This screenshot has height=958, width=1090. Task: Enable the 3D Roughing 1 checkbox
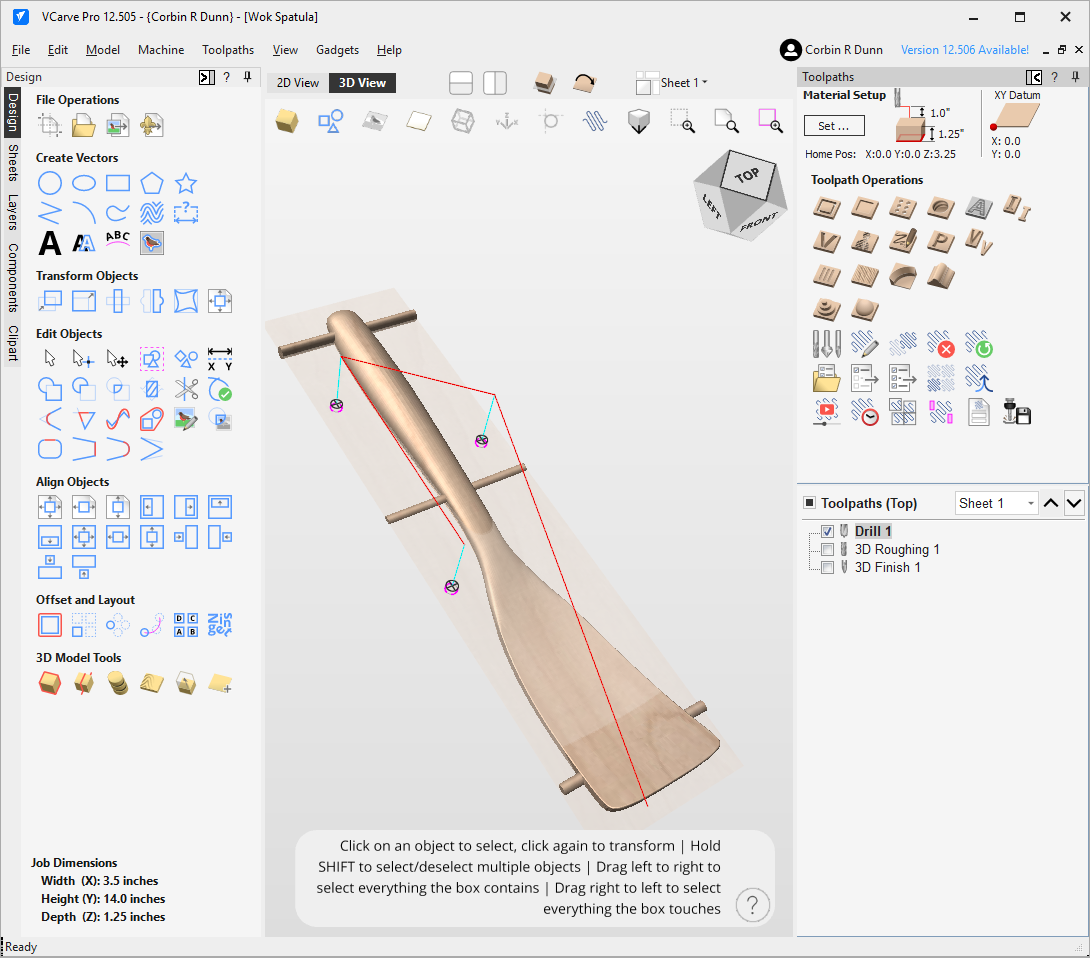pyautogui.click(x=827, y=550)
